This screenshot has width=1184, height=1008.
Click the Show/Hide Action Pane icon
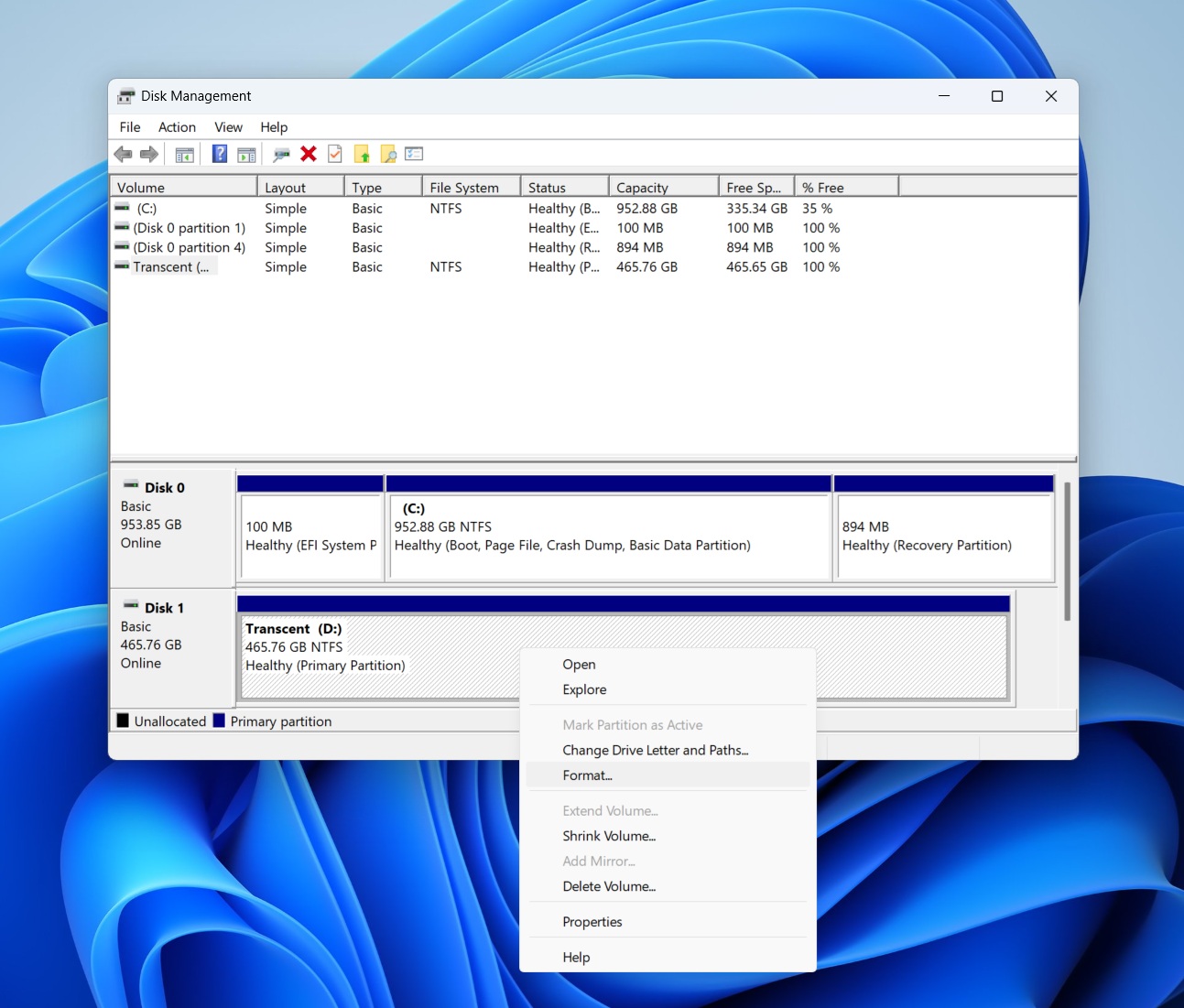pos(246,154)
